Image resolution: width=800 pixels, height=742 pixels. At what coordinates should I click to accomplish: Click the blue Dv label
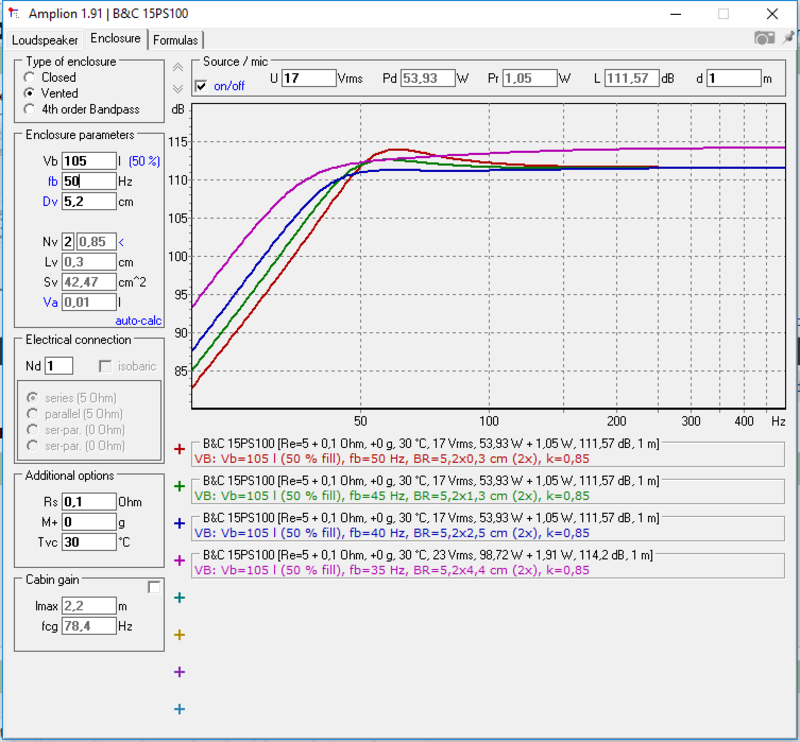50,202
